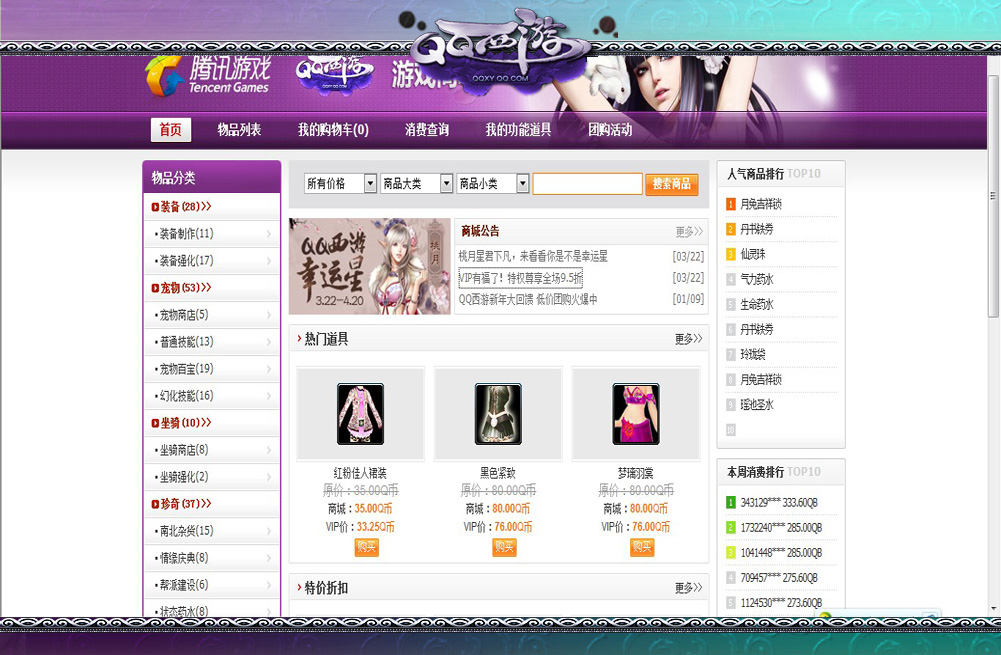Open 气力药水 in the popularity ranking

pyautogui.click(x=756, y=280)
